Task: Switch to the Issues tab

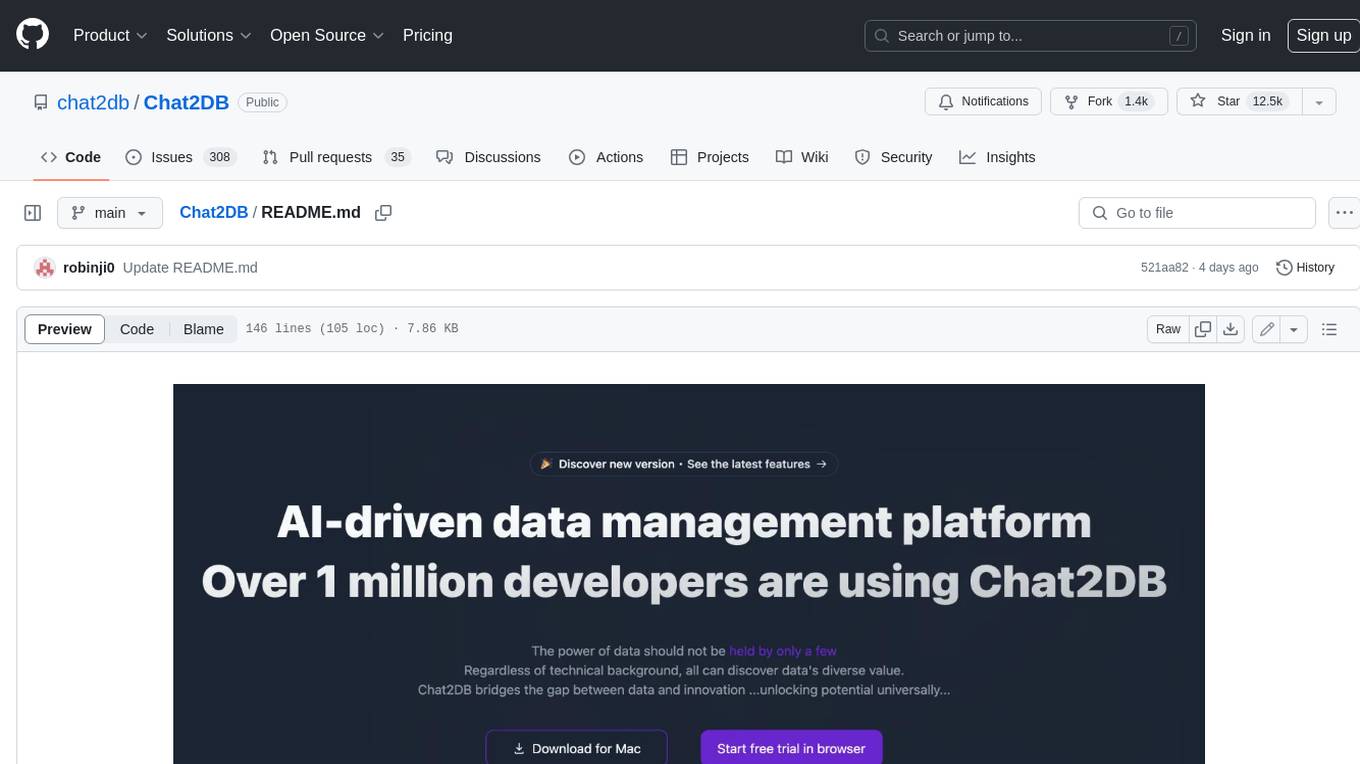Action: click(181, 157)
